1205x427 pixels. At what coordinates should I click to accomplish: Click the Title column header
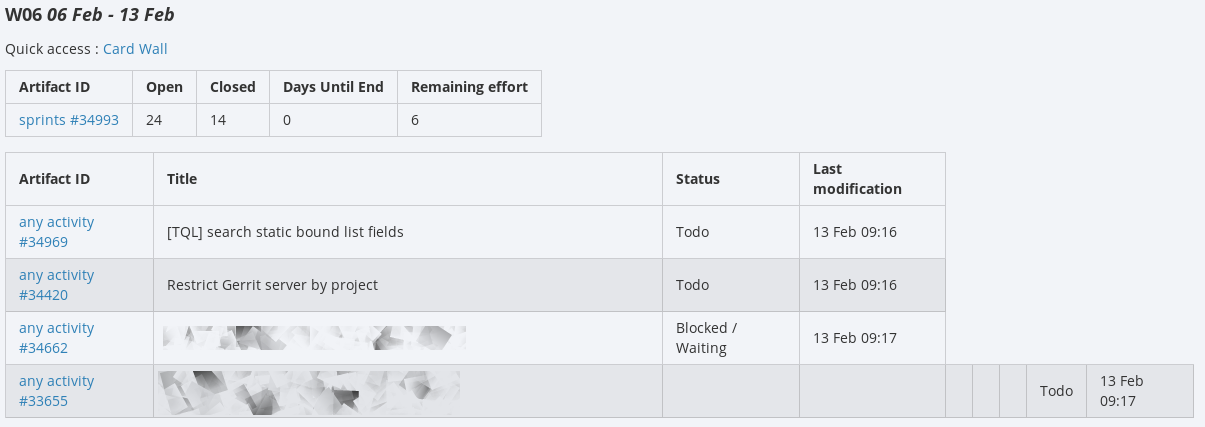coord(182,179)
